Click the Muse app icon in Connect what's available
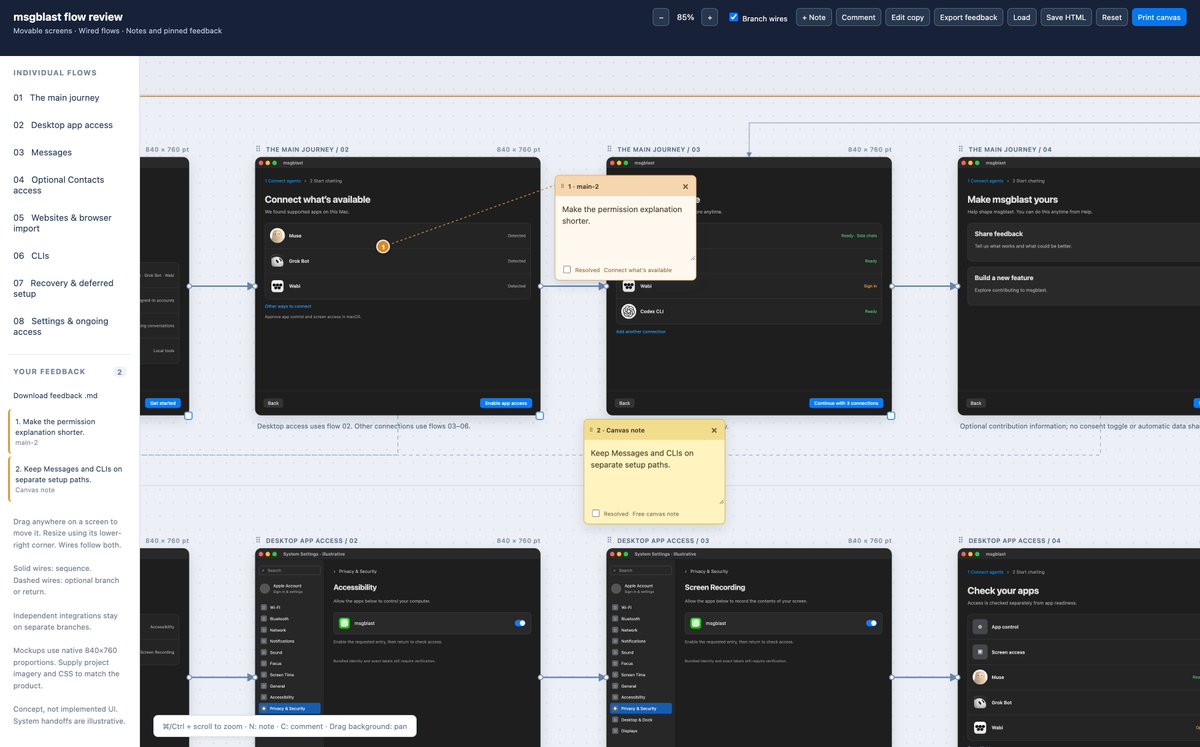1200x747 pixels. [x=277, y=236]
